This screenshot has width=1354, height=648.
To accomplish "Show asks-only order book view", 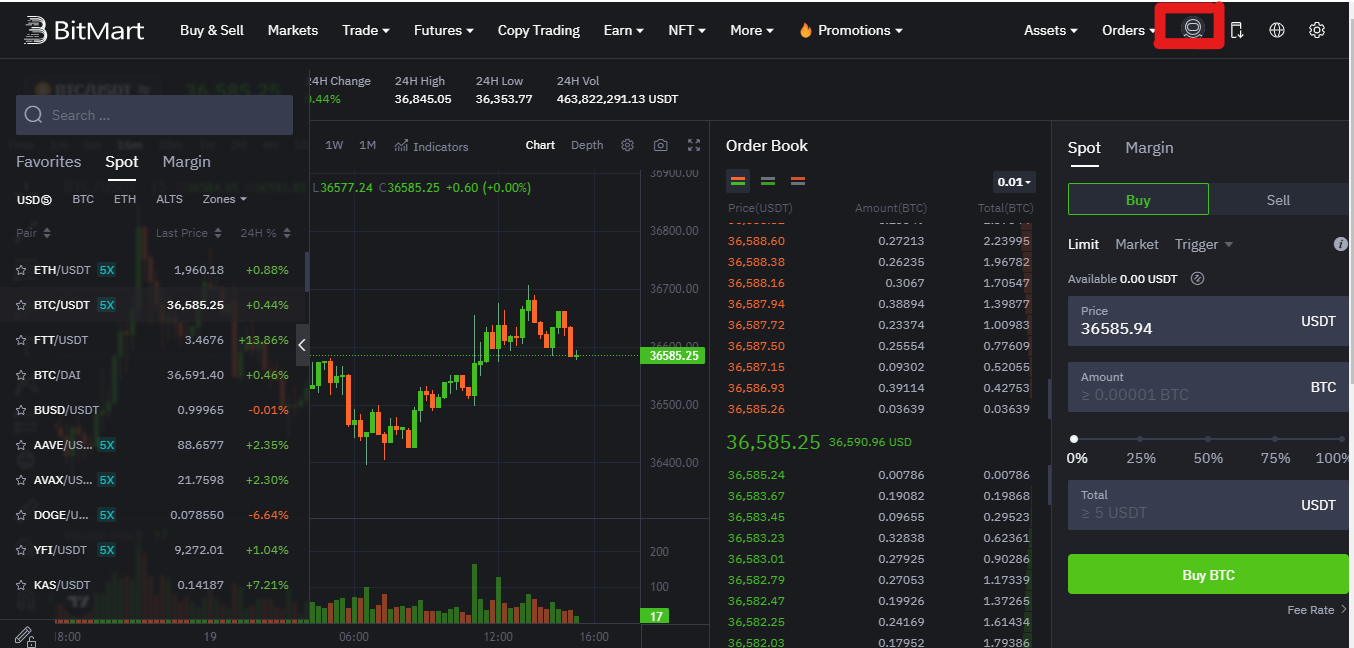I will click(798, 181).
